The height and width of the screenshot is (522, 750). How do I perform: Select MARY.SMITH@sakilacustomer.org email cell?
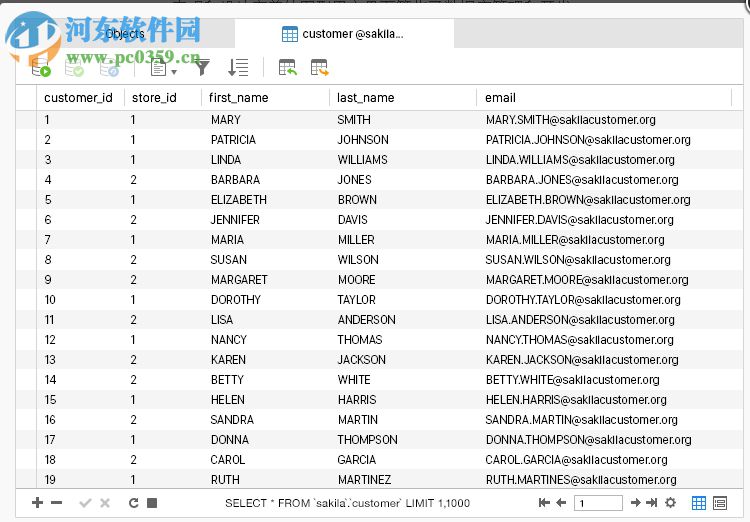click(x=571, y=120)
